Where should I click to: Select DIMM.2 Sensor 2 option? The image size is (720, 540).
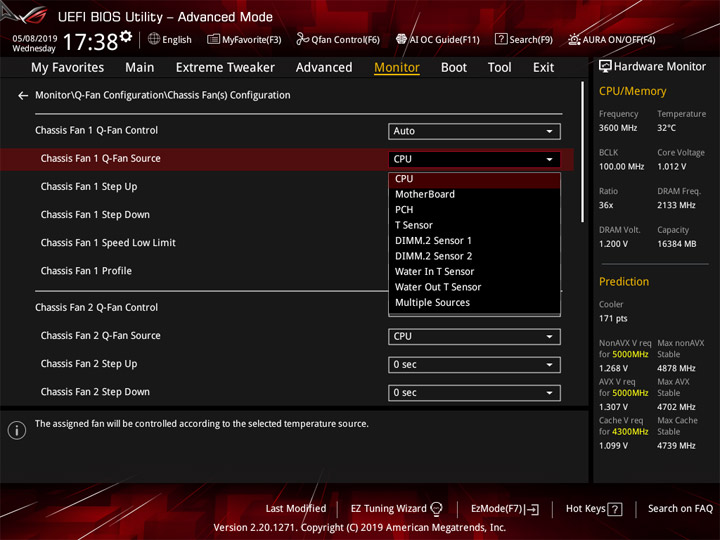point(474,256)
